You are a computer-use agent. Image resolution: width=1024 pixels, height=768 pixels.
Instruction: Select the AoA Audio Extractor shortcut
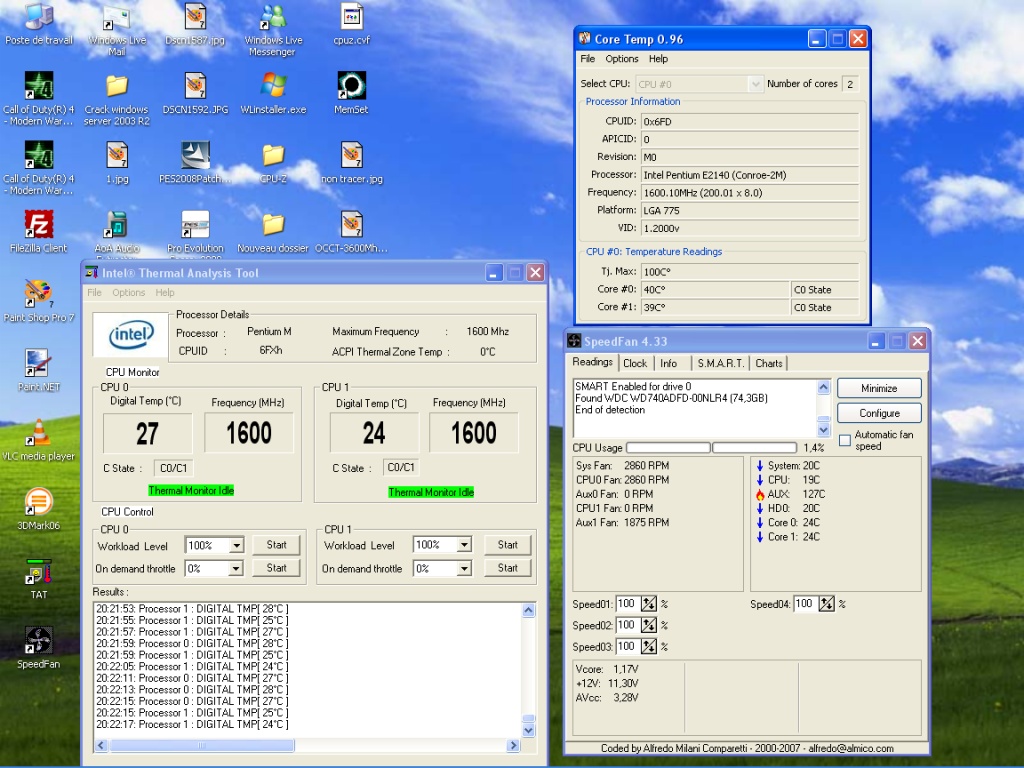click(x=116, y=233)
